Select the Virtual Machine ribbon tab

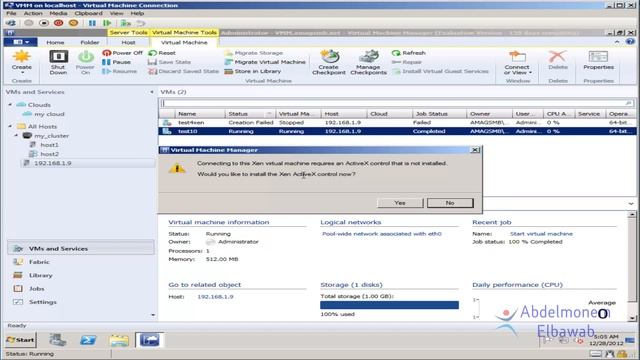(184, 42)
